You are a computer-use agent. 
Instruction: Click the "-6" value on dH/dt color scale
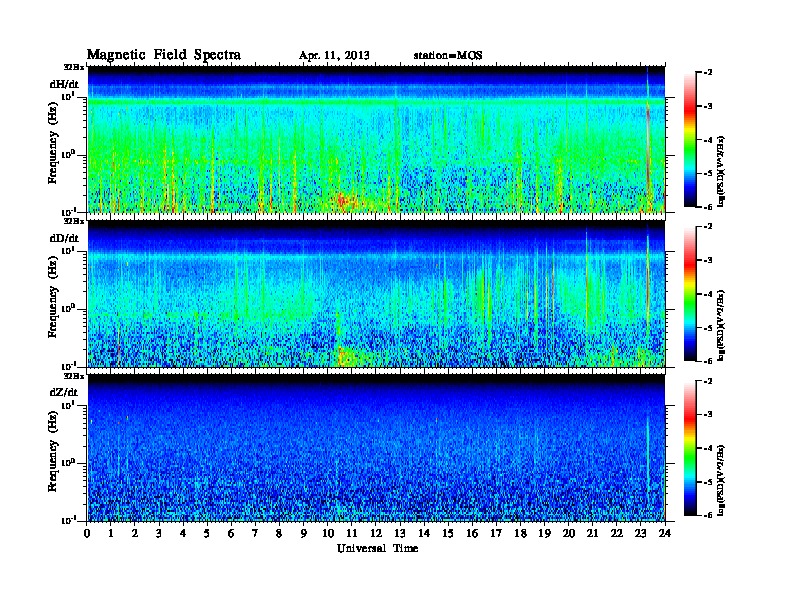[707, 207]
